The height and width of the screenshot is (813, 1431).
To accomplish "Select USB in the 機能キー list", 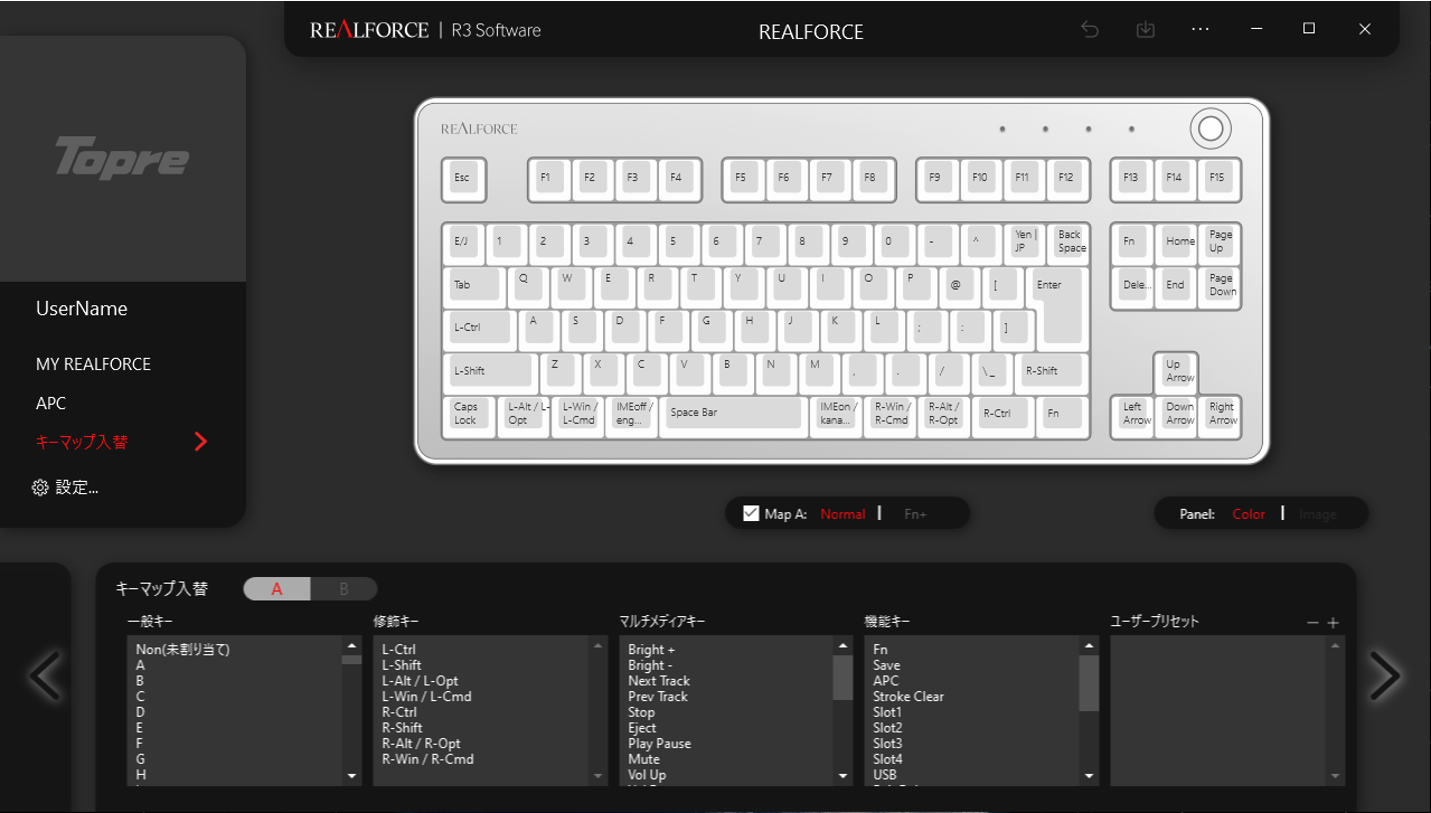I will [x=885, y=775].
